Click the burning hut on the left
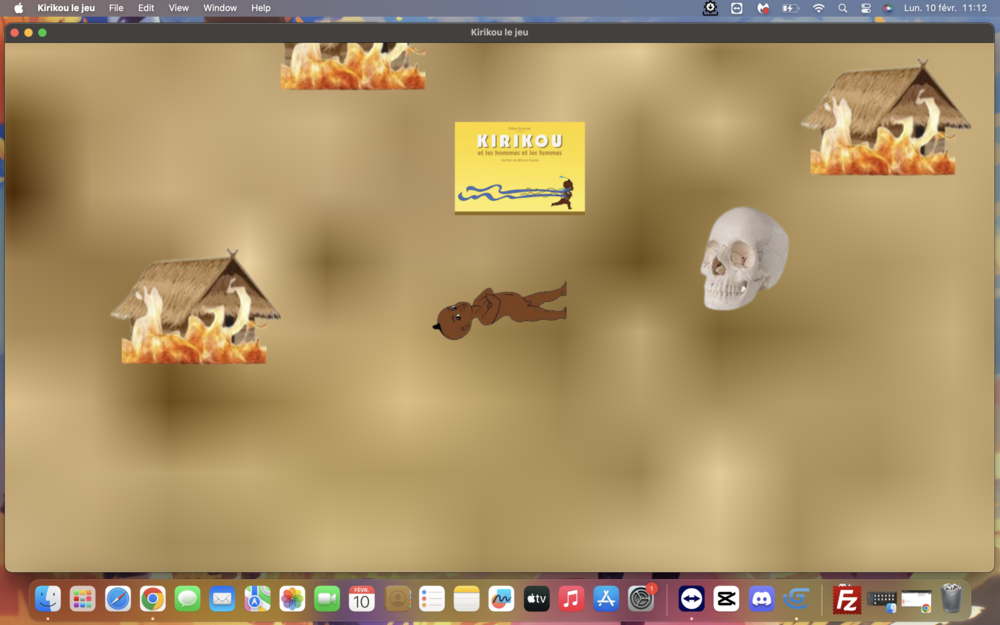1000x625 pixels. (x=195, y=307)
